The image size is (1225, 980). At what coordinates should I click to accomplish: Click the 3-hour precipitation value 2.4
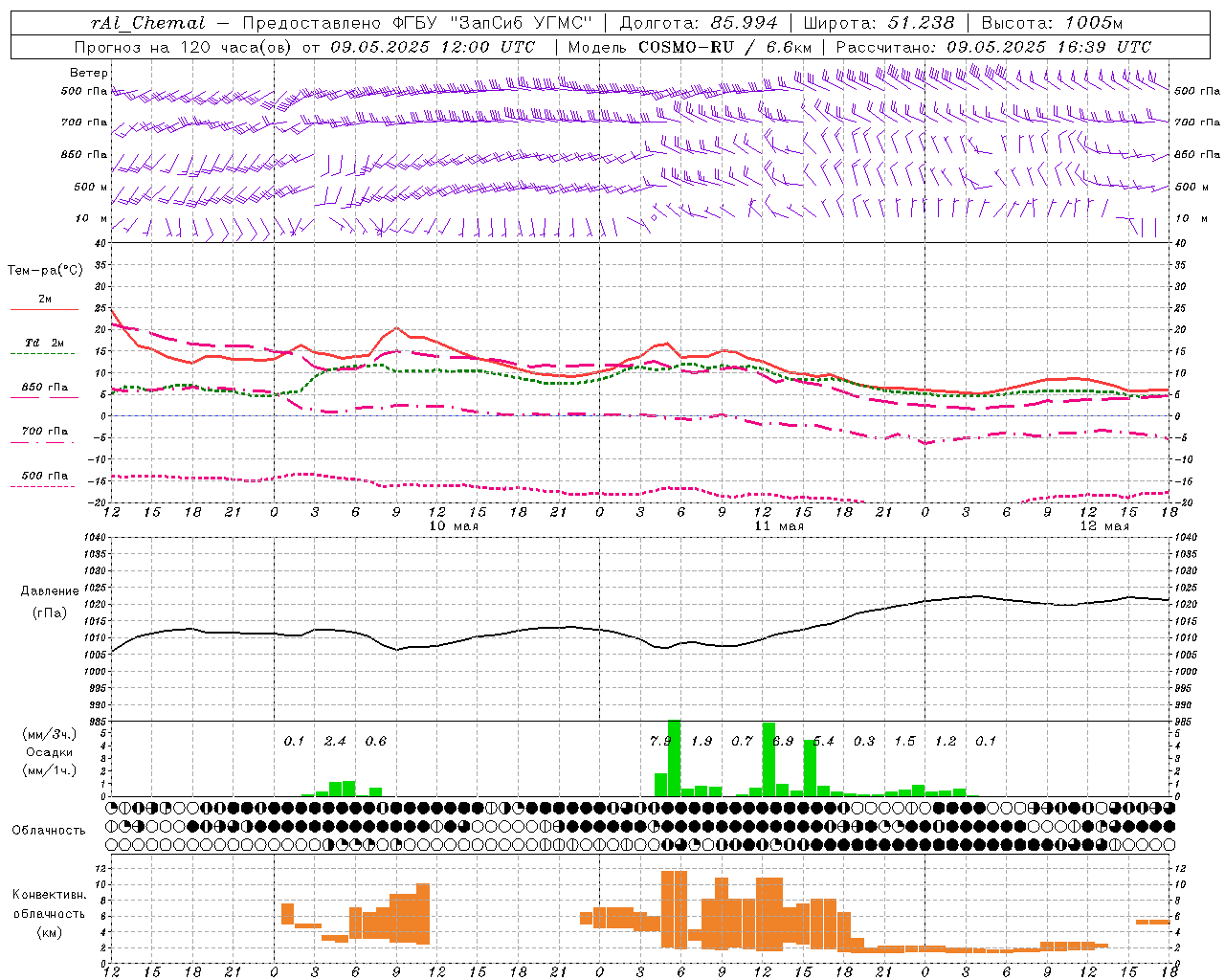pyautogui.click(x=335, y=741)
